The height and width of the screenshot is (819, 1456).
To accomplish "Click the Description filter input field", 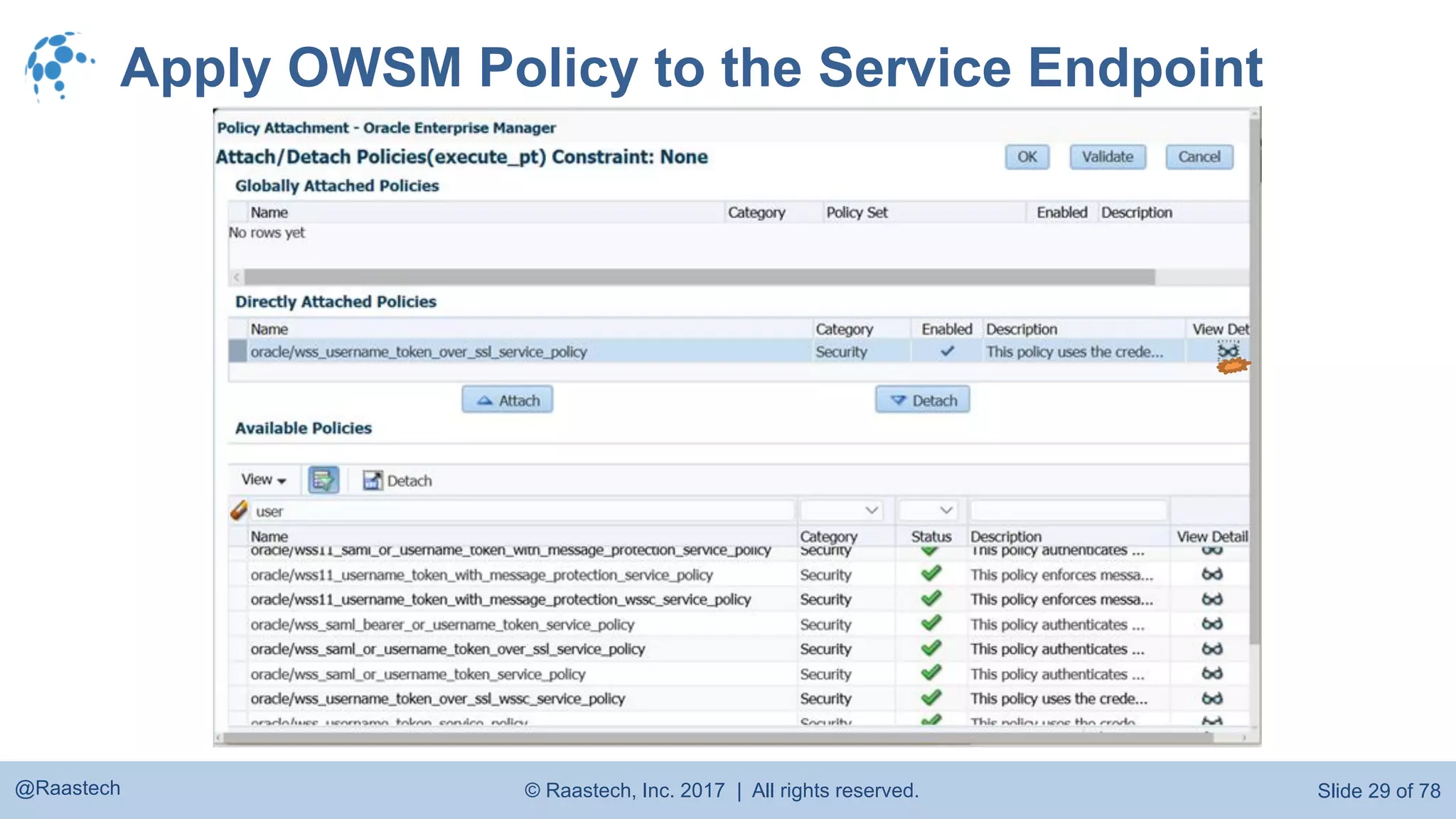I will [1069, 510].
